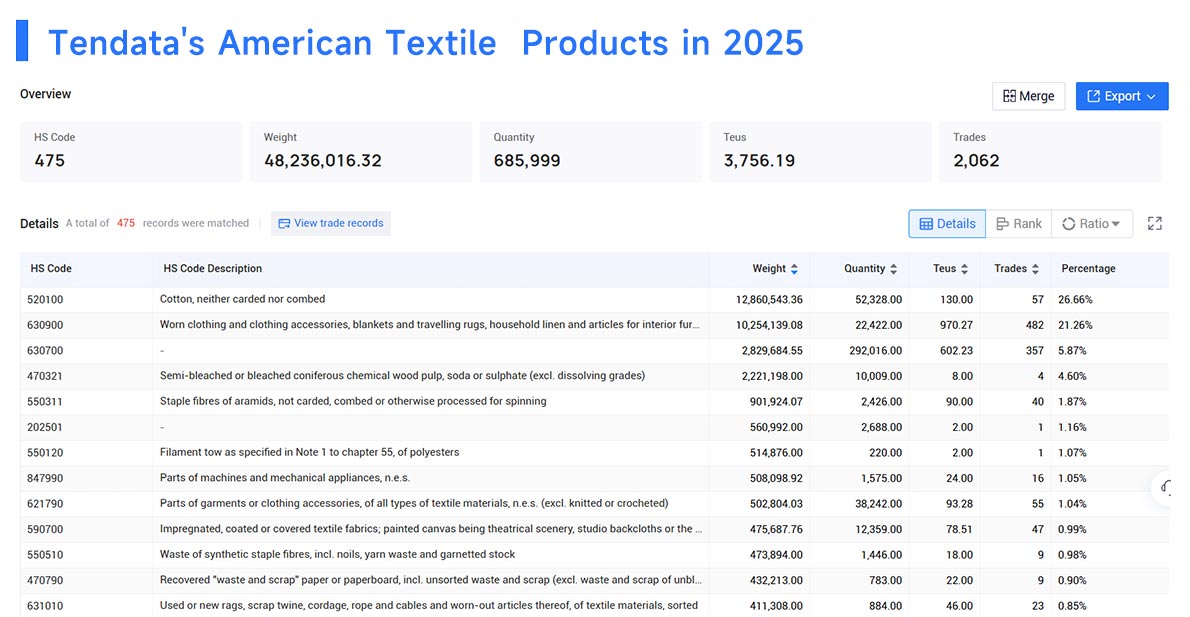
Task: Click the HS Code overview card showing 475
Action: [131, 151]
